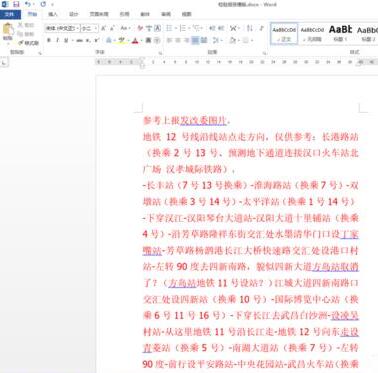Open the Change Case Aa dropdown
The height and width of the screenshot is (373, 378).
pyautogui.click(x=125, y=29)
